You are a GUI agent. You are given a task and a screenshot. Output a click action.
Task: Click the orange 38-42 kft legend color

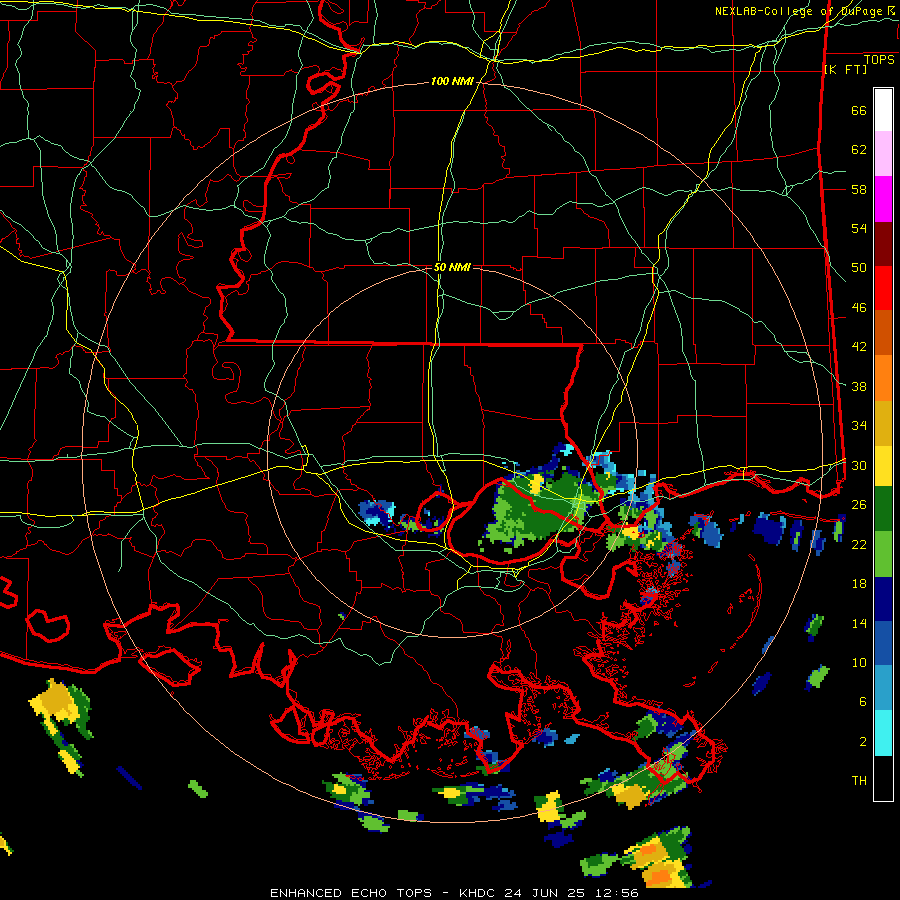(x=883, y=378)
